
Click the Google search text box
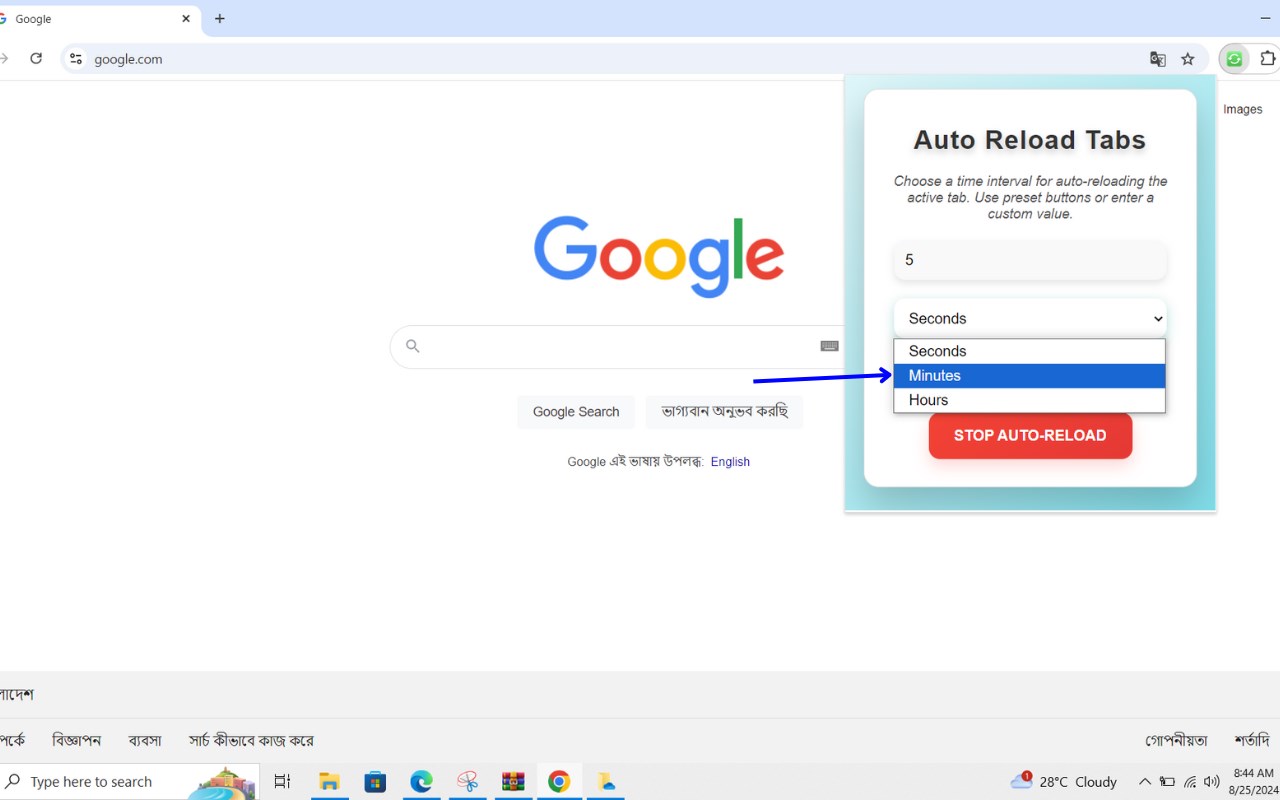[615, 346]
